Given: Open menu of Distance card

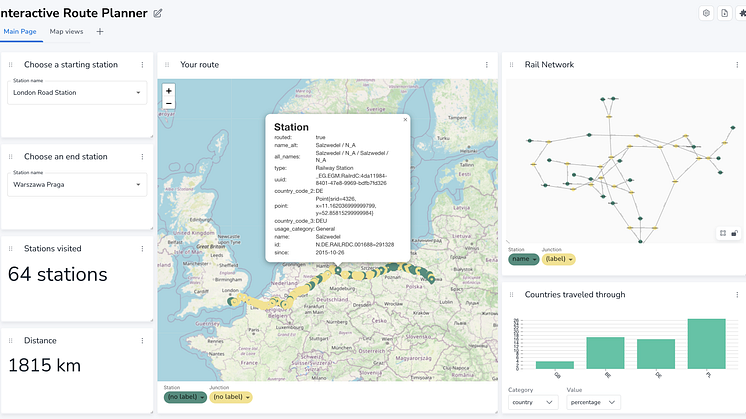Looking at the screenshot, I should coord(142,341).
